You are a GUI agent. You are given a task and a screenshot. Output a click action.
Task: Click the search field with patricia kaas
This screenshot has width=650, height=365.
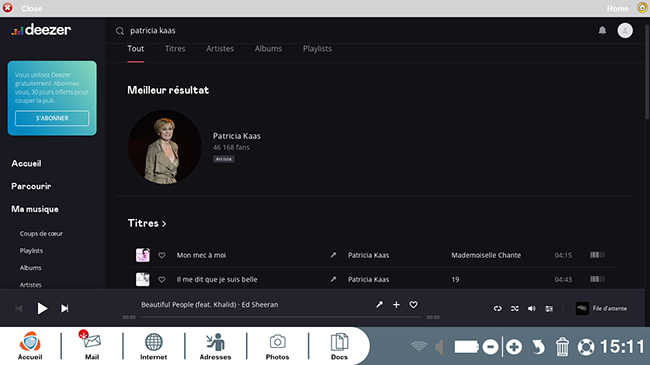click(x=153, y=31)
